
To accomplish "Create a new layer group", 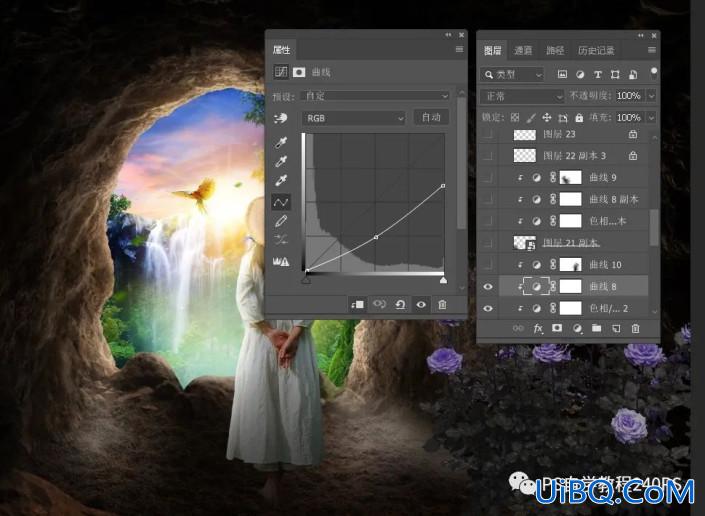I will pos(597,328).
